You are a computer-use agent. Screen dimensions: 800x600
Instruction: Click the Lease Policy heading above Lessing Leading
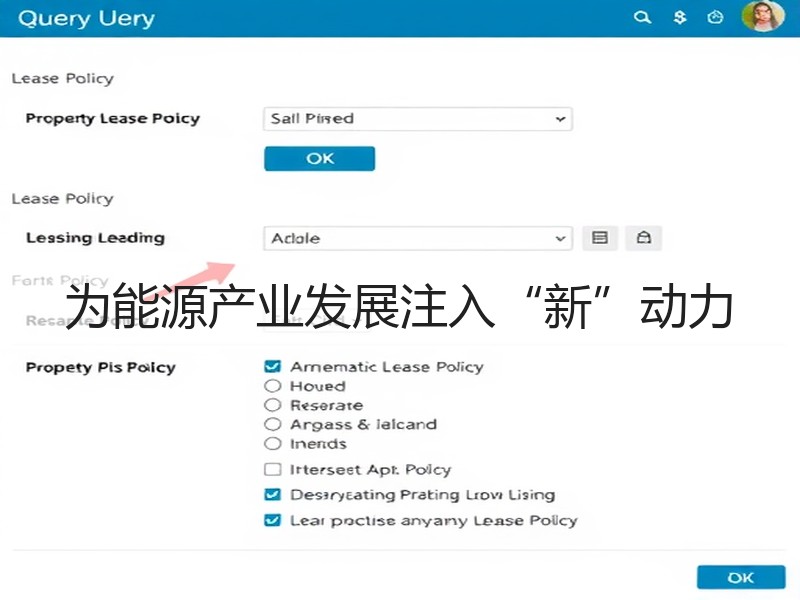pyautogui.click(x=62, y=198)
